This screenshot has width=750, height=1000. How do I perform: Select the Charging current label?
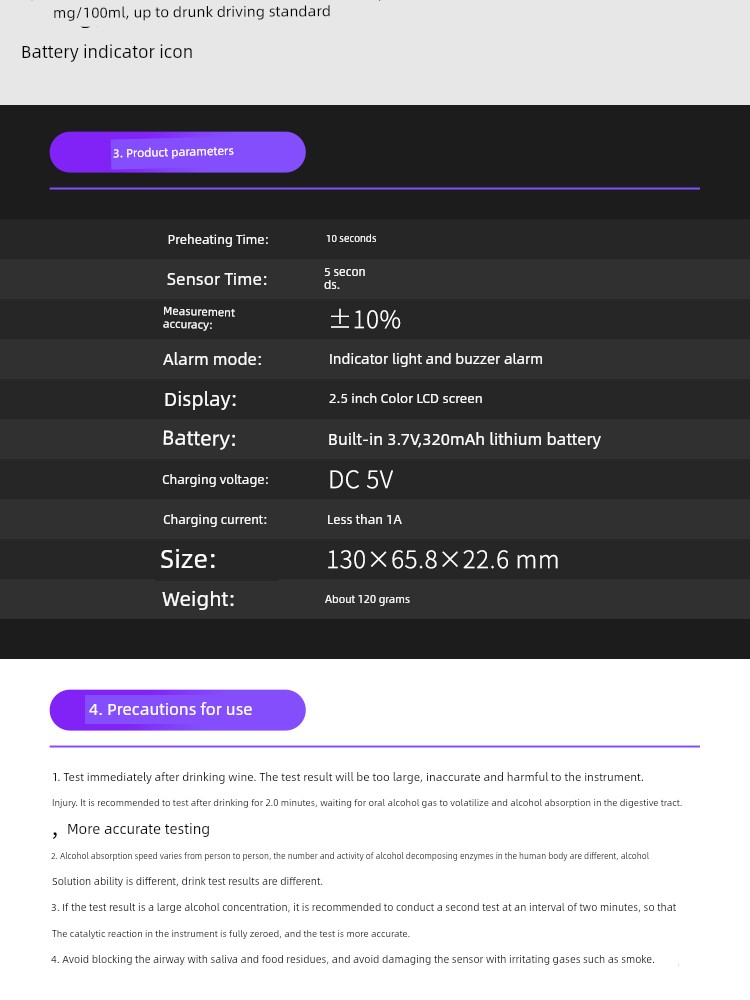point(215,520)
